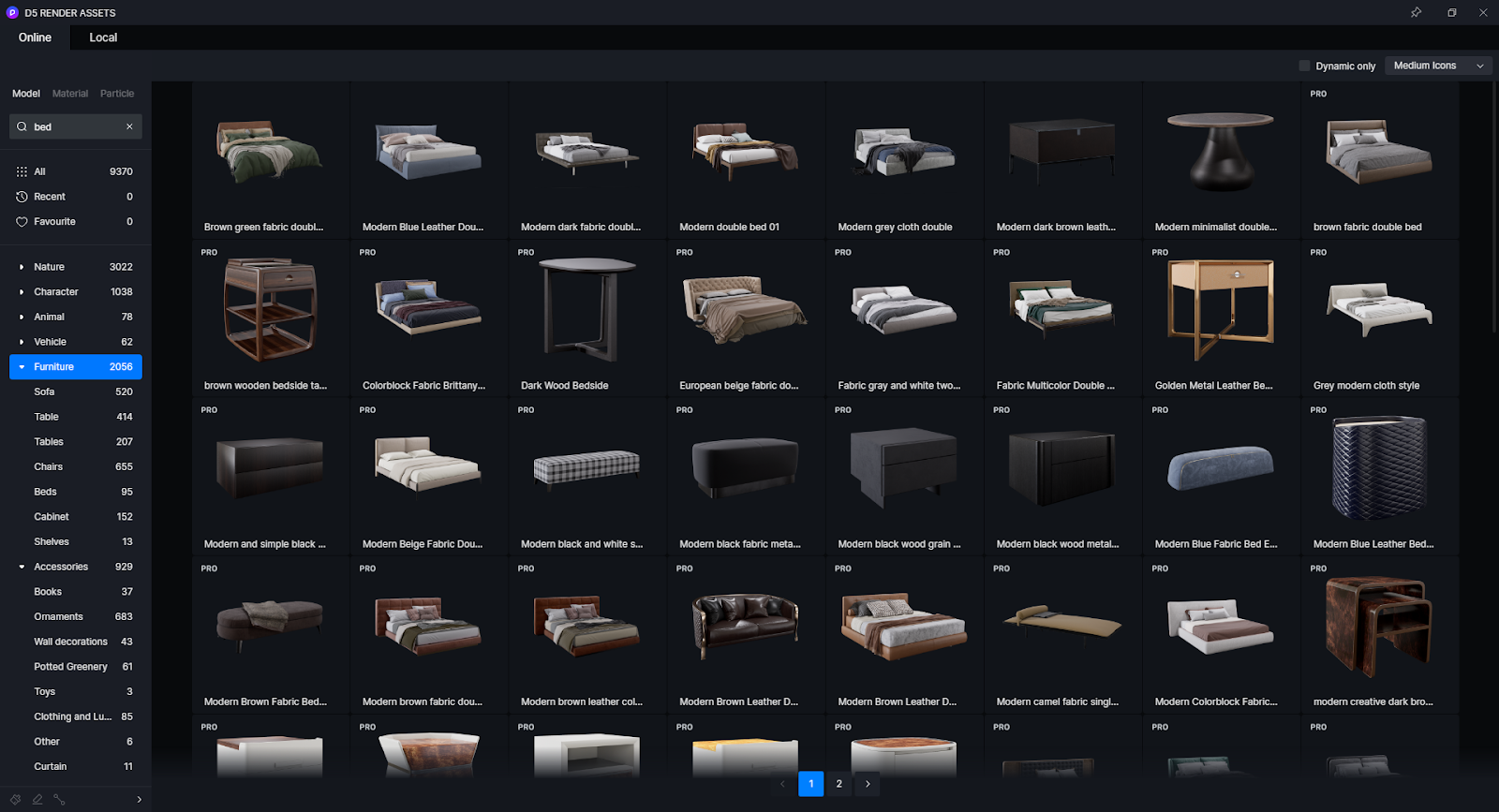Screen dimensions: 1499x812
Task: Open the Ornaments subcategory
Action: click(x=75, y=616)
